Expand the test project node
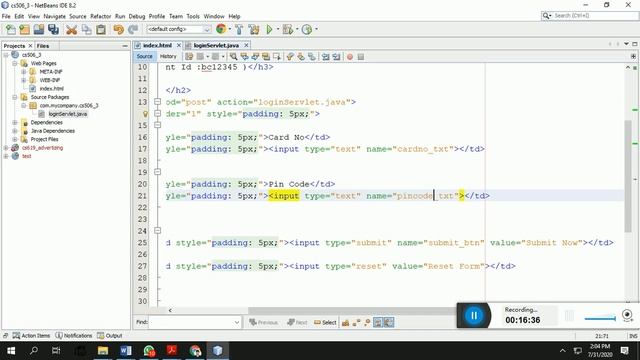The image size is (640, 360). [6, 156]
